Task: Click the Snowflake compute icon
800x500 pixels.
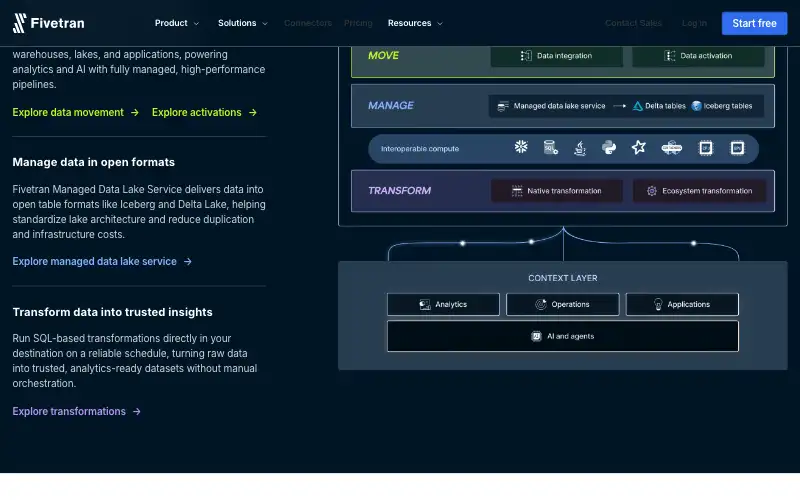Action: pyautogui.click(x=521, y=147)
